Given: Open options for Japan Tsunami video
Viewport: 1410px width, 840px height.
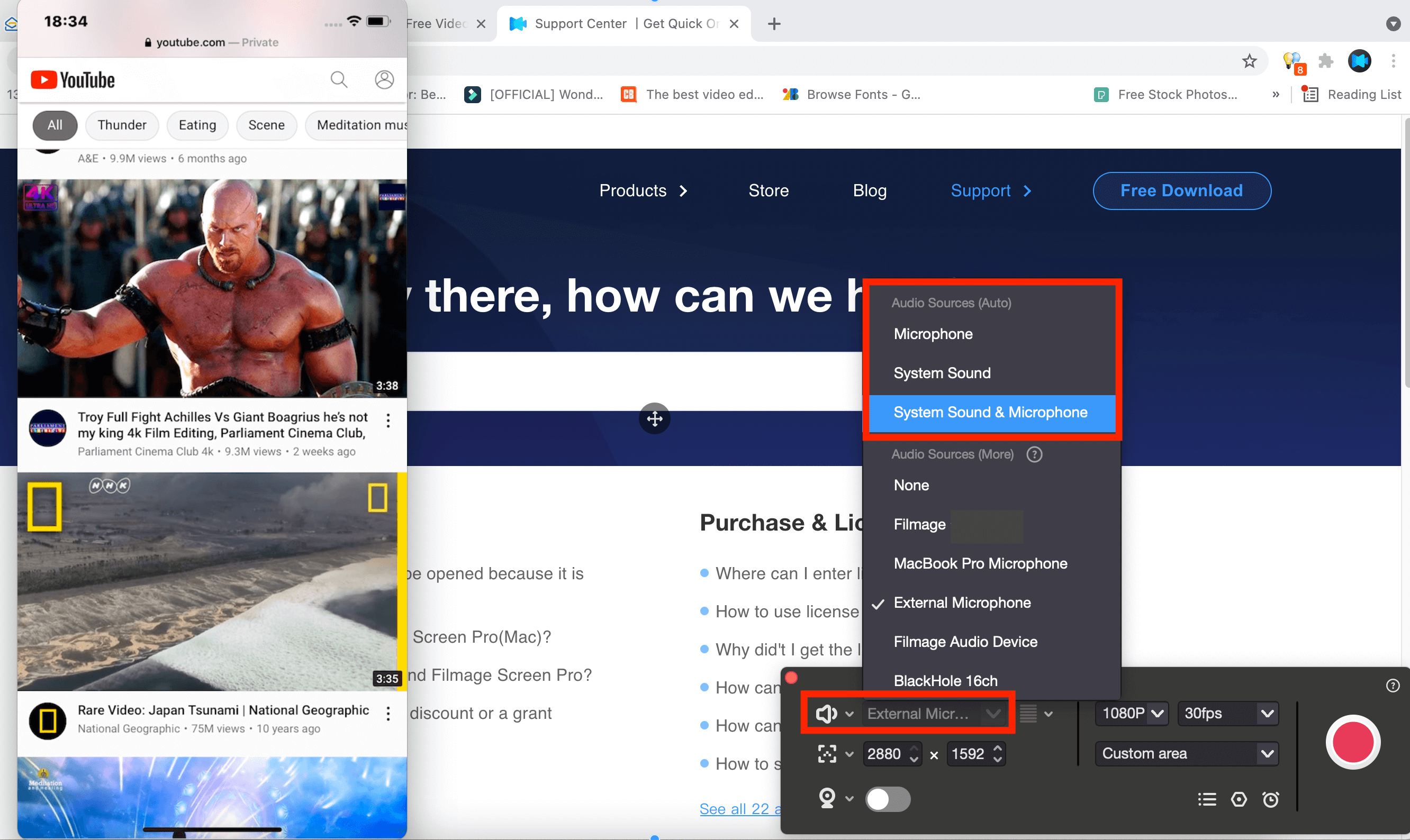Looking at the screenshot, I should click(388, 714).
